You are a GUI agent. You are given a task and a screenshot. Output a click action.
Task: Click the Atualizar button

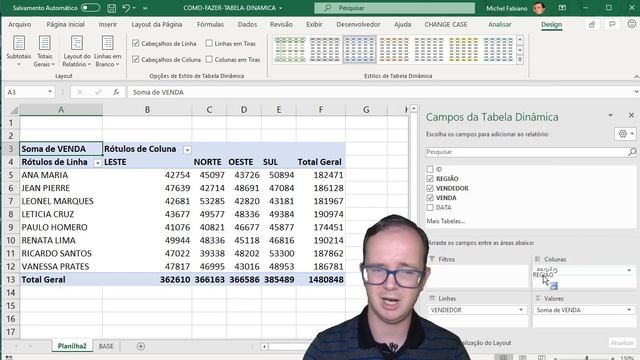tap(622, 343)
